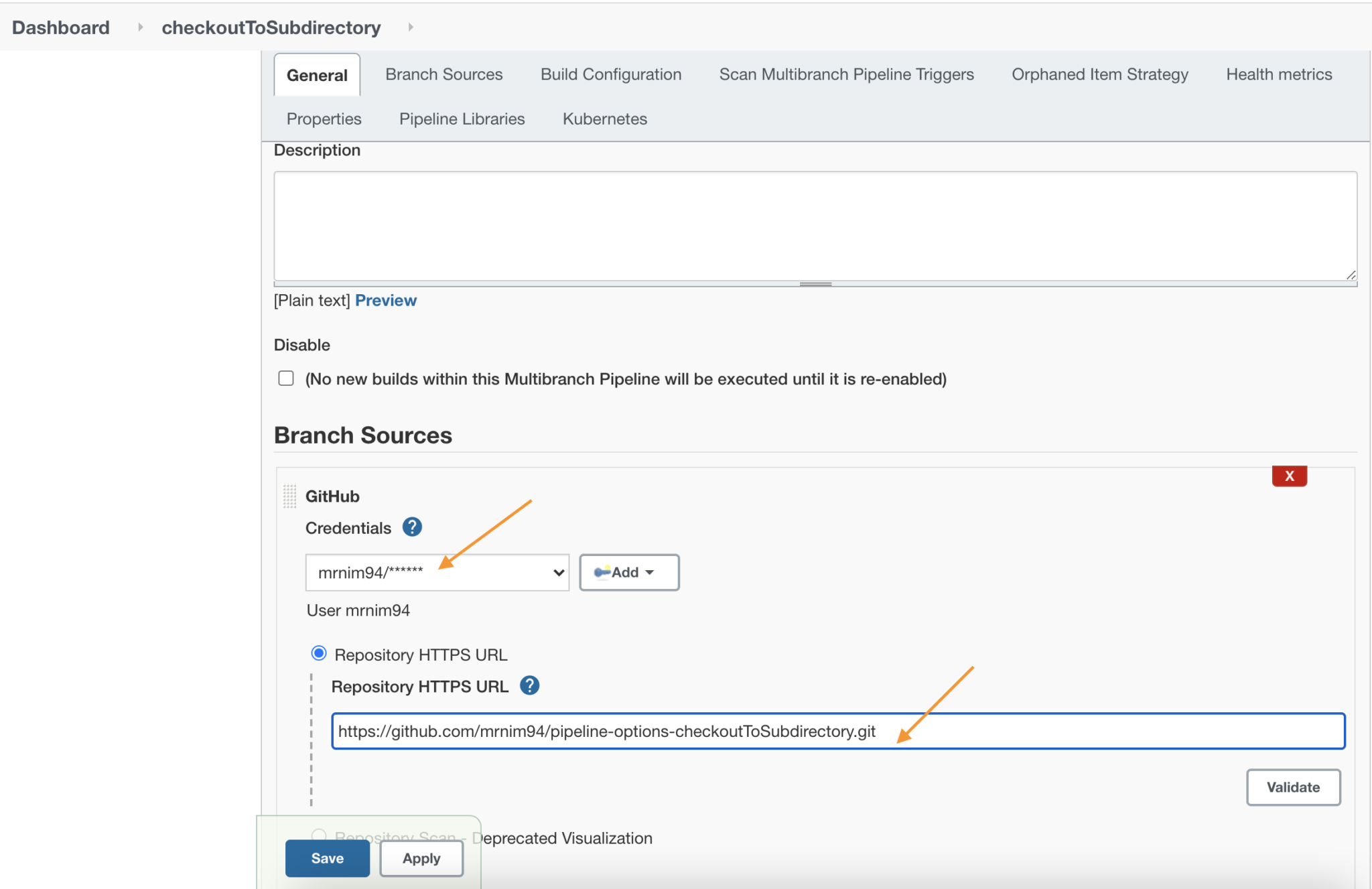Enable the Disable multibranch pipeline checkbox
This screenshot has height=889, width=1372.
pyautogui.click(x=286, y=379)
